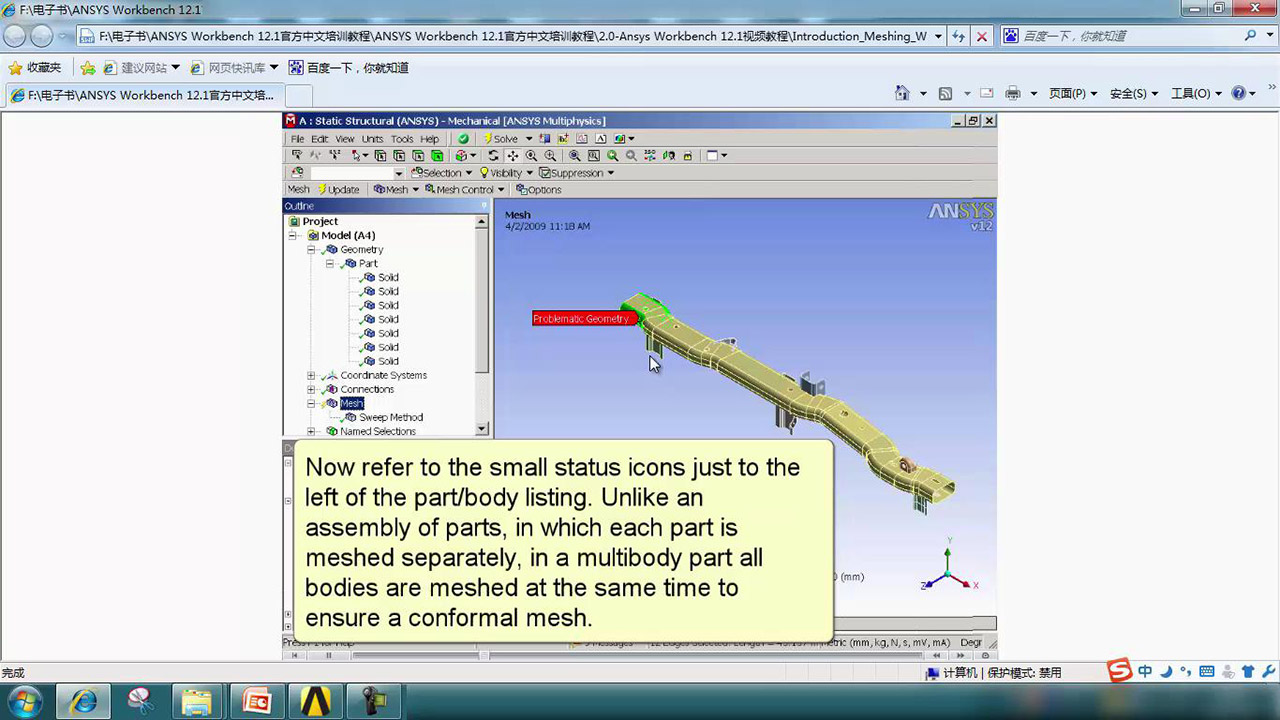Click IE stop red X button
The height and width of the screenshot is (720, 1280).
(982, 36)
